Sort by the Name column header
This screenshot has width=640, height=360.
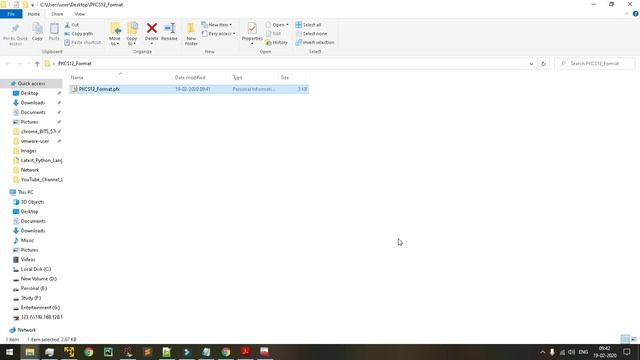(x=77, y=78)
